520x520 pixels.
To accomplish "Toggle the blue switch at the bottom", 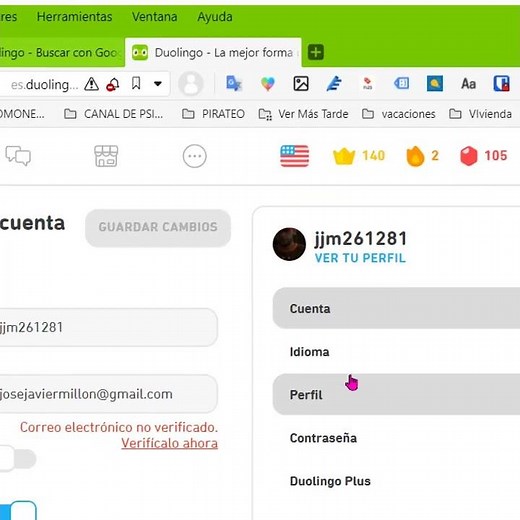I will pyautogui.click(x=18, y=511).
